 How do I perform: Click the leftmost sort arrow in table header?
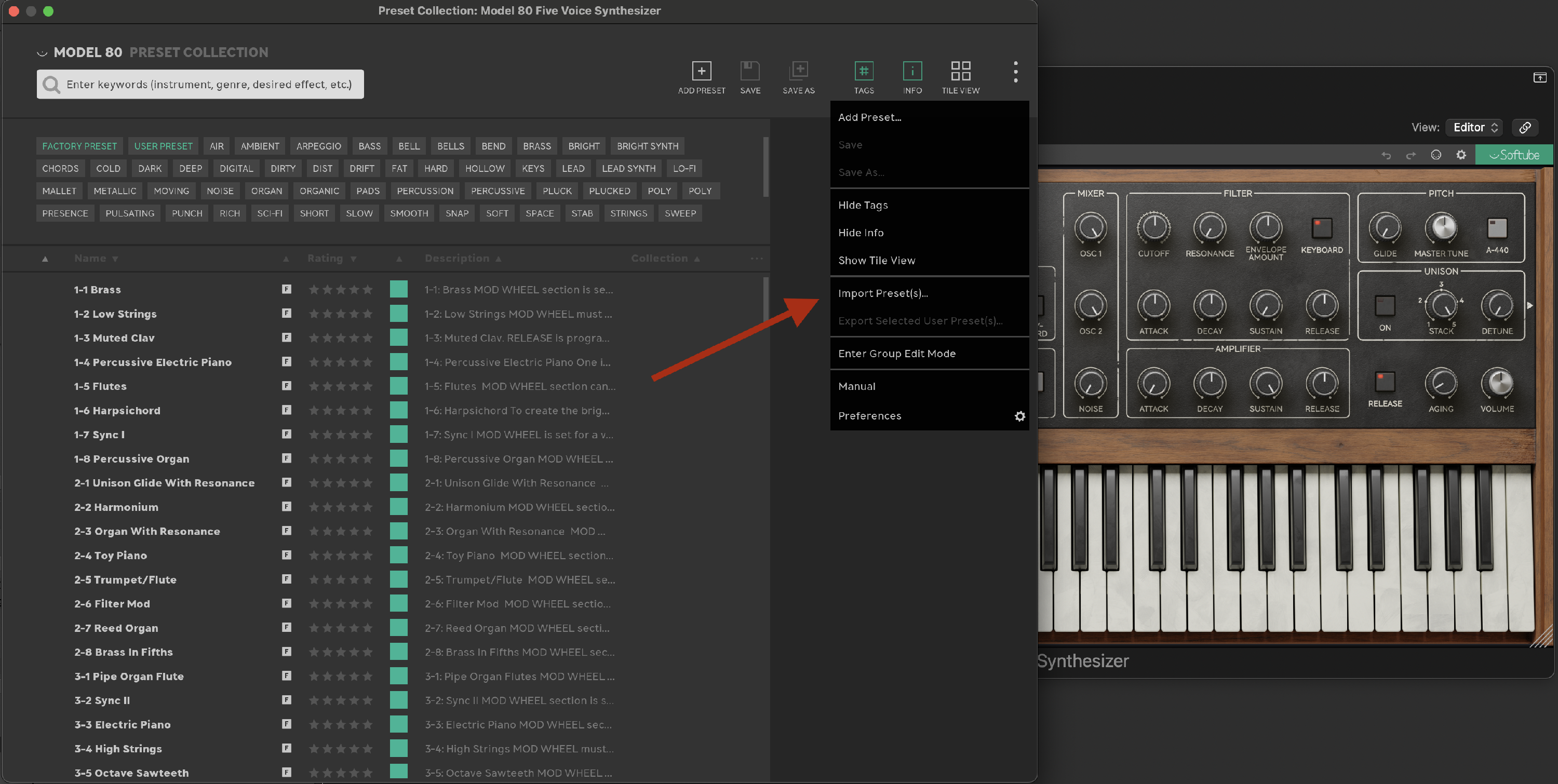(45, 259)
